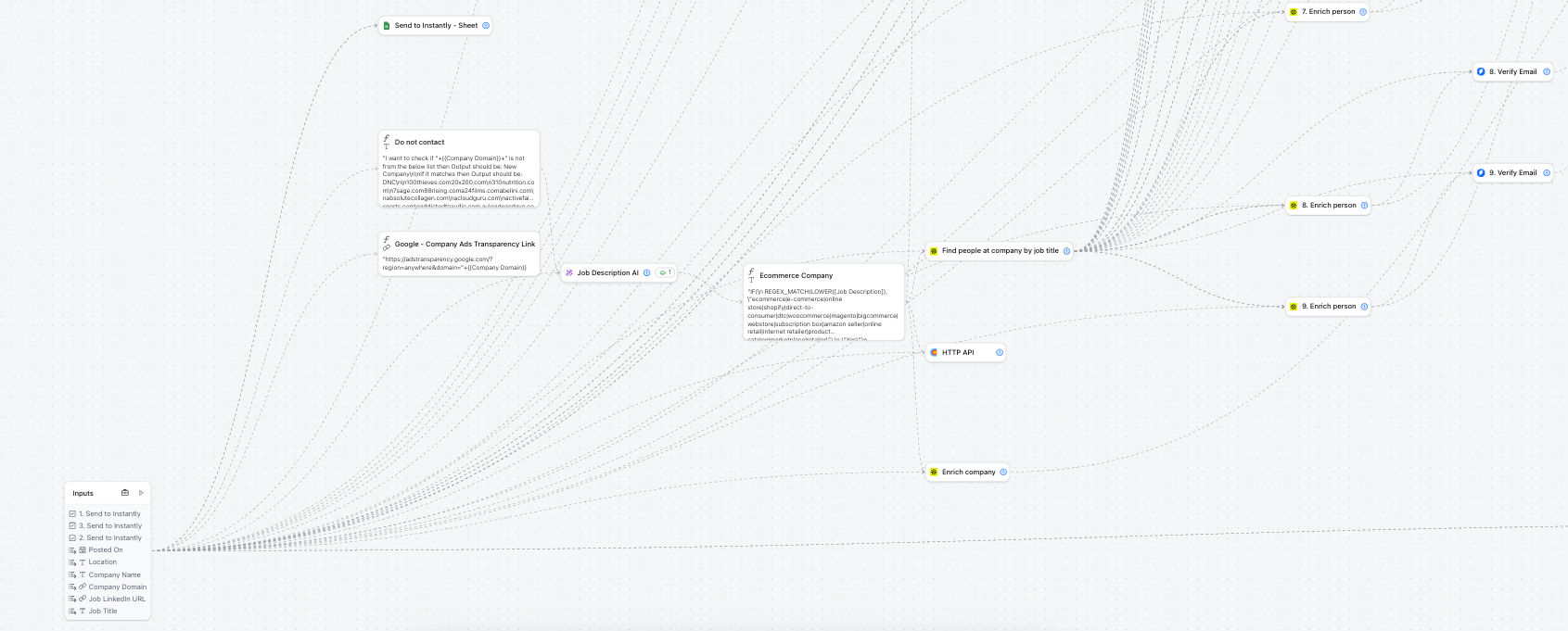The width and height of the screenshot is (1568, 631).
Task: Click the adstransparency.google.com formula text
Action: click(x=454, y=263)
